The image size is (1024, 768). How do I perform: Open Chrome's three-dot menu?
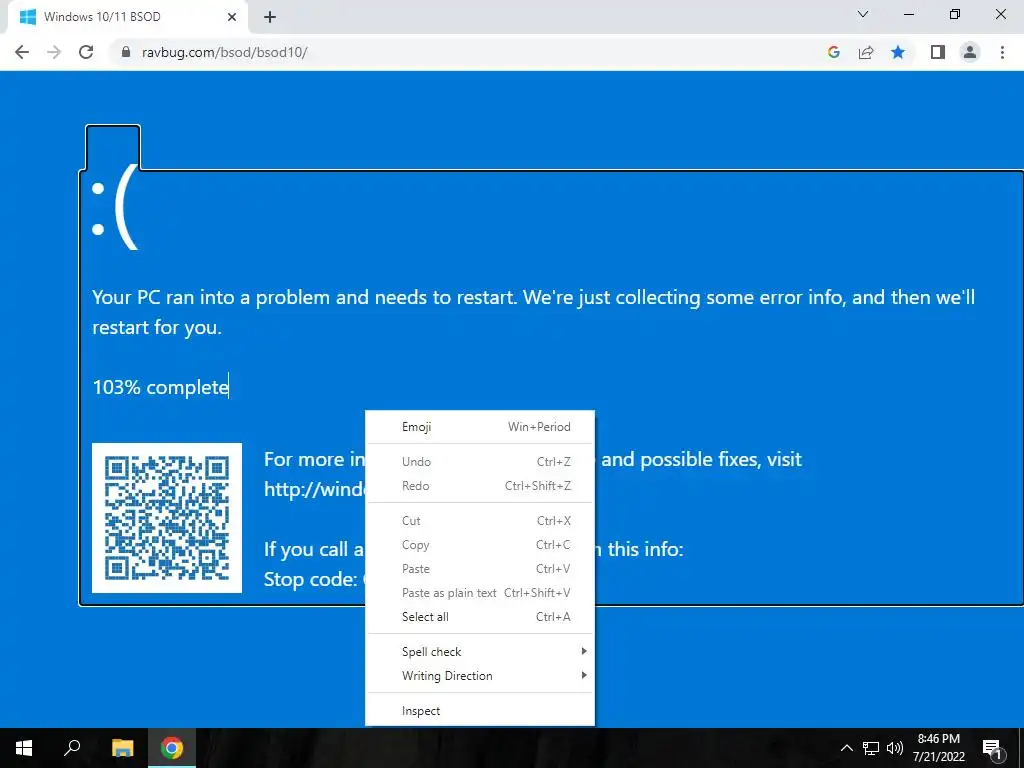[x=1002, y=52]
